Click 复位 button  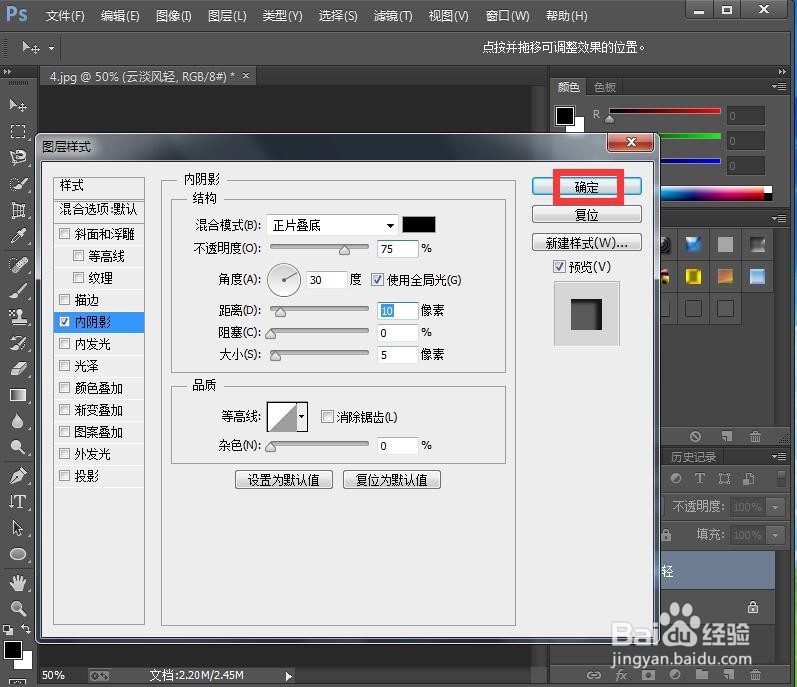click(587, 214)
